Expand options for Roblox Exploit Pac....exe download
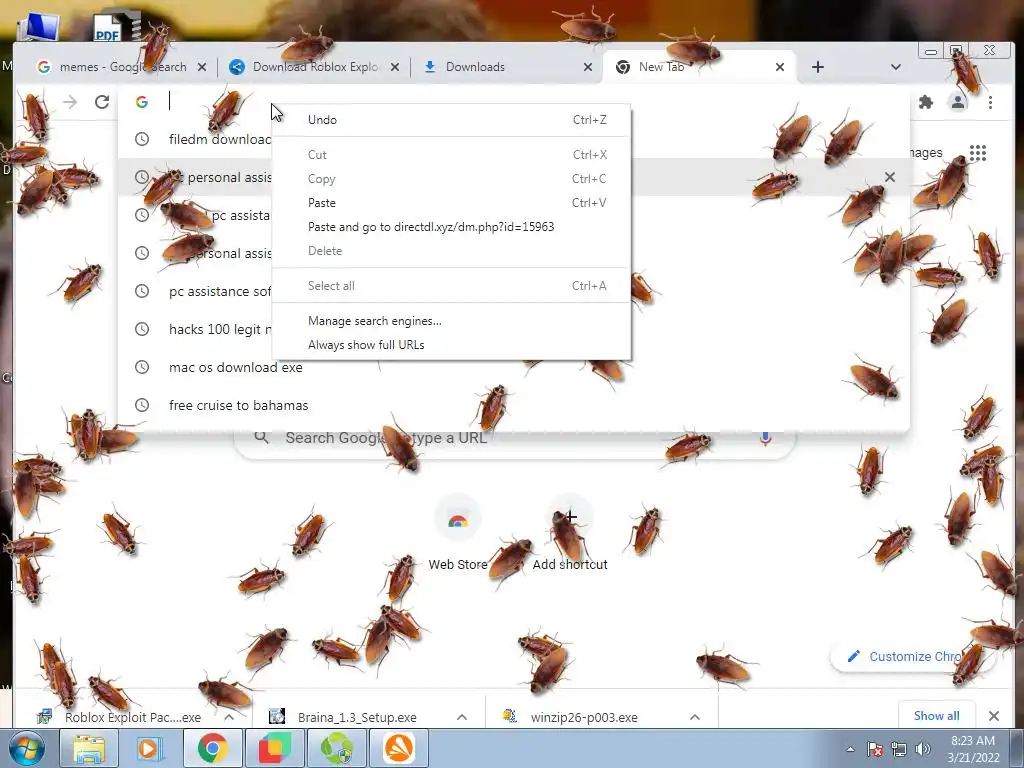 click(x=229, y=717)
